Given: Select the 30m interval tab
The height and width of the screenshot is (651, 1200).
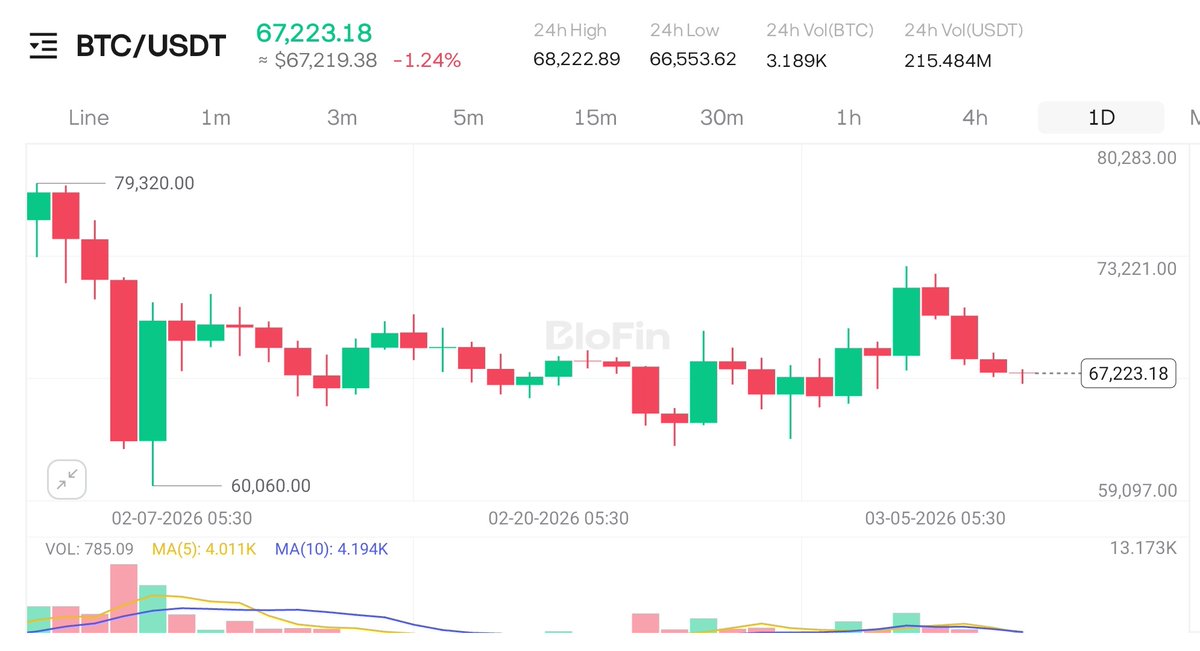Looking at the screenshot, I should tap(721, 117).
